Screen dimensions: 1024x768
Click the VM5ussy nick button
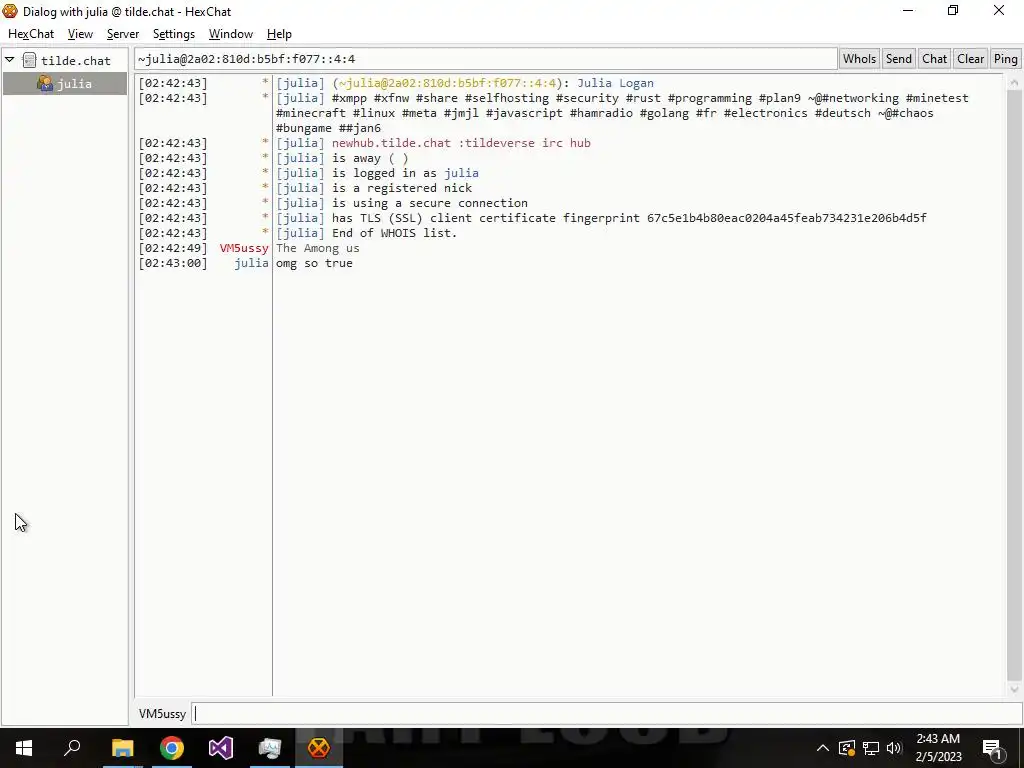point(162,714)
